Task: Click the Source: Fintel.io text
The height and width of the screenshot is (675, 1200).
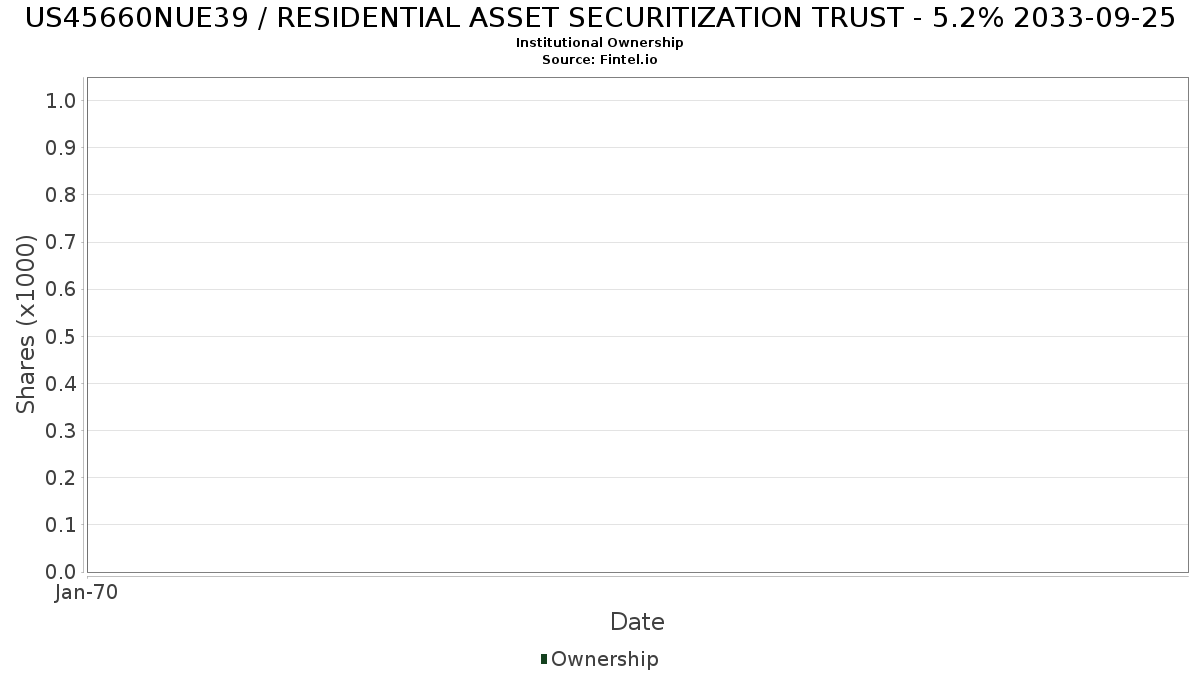Action: [599, 59]
